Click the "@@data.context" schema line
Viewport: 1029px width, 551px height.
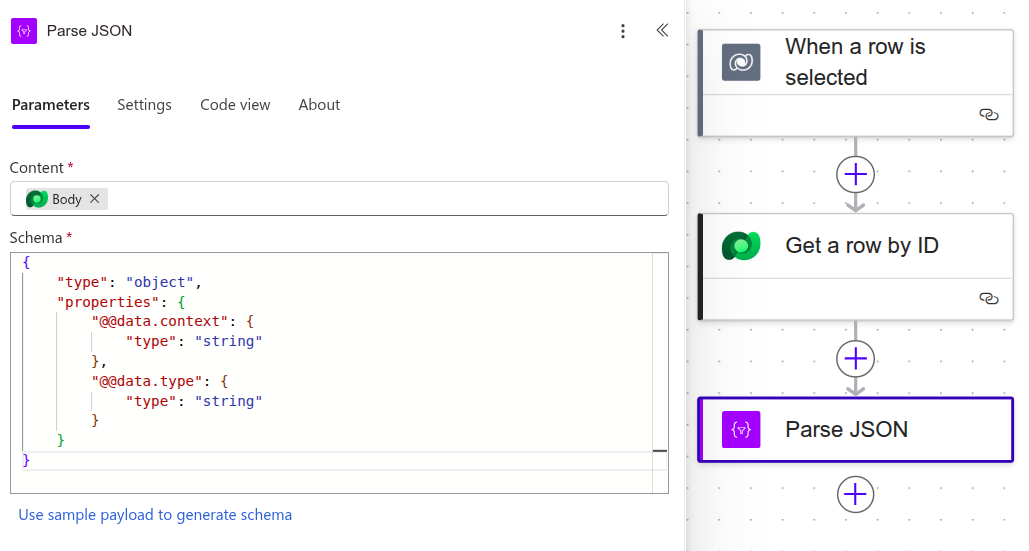point(173,321)
